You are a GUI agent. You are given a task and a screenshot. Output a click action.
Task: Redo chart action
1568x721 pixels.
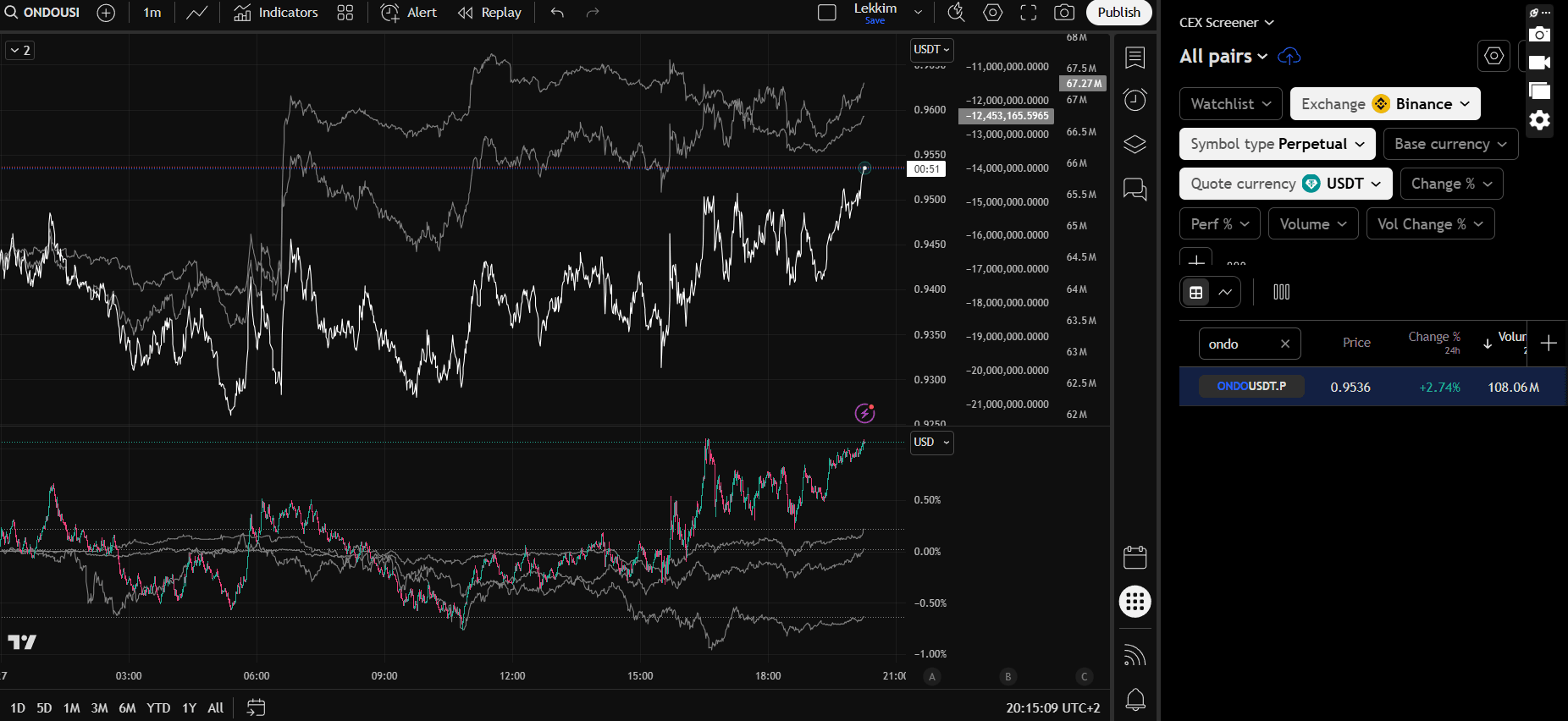(x=593, y=13)
